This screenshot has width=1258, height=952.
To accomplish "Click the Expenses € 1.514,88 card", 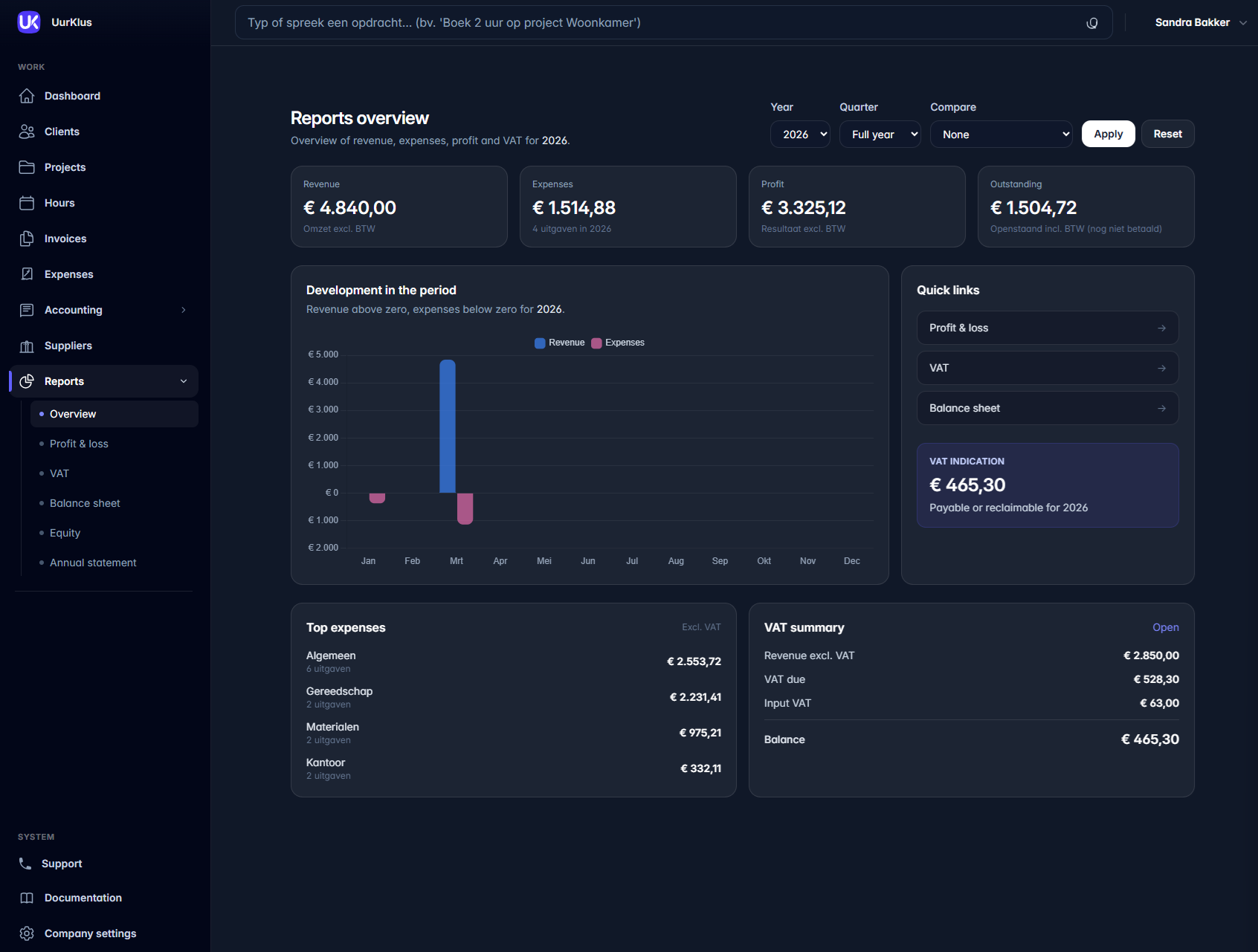I will pyautogui.click(x=628, y=207).
